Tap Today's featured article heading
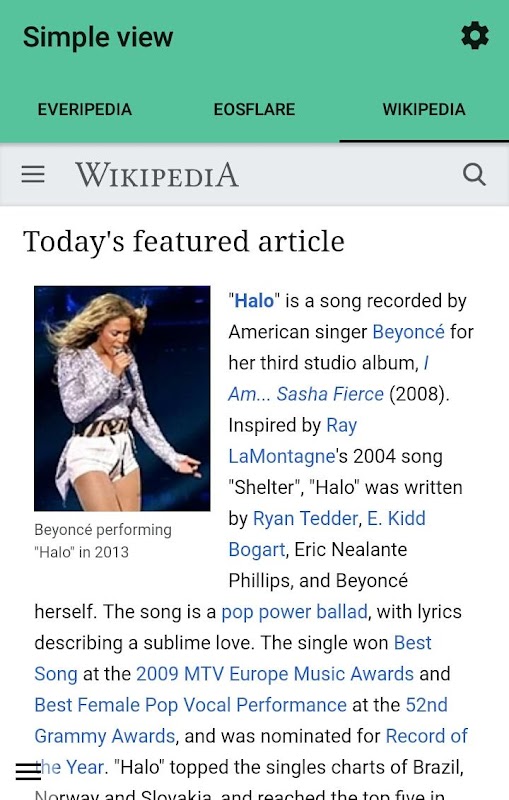This screenshot has width=509, height=800. click(x=184, y=241)
